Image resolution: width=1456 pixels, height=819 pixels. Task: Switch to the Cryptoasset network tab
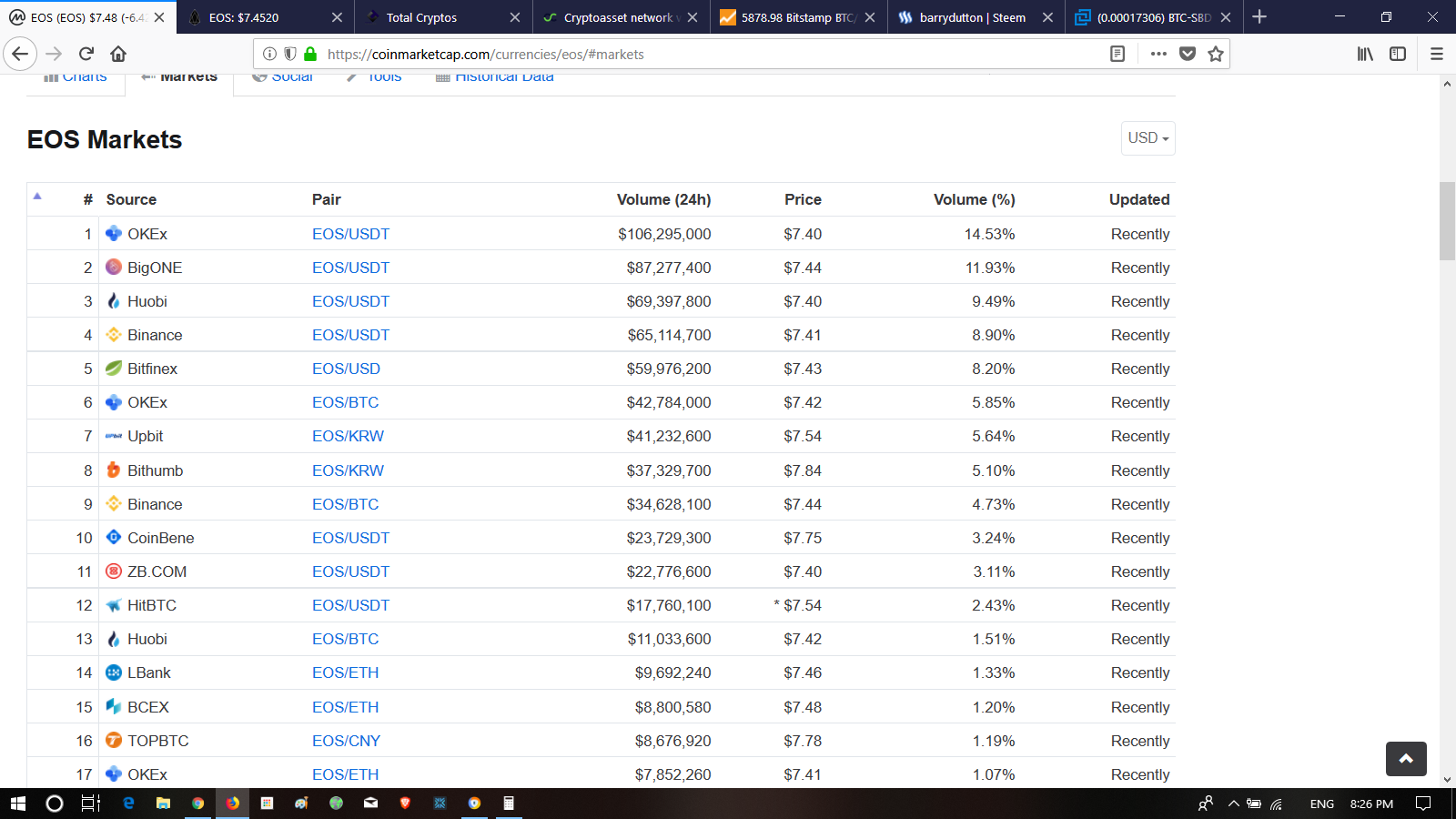click(x=619, y=17)
